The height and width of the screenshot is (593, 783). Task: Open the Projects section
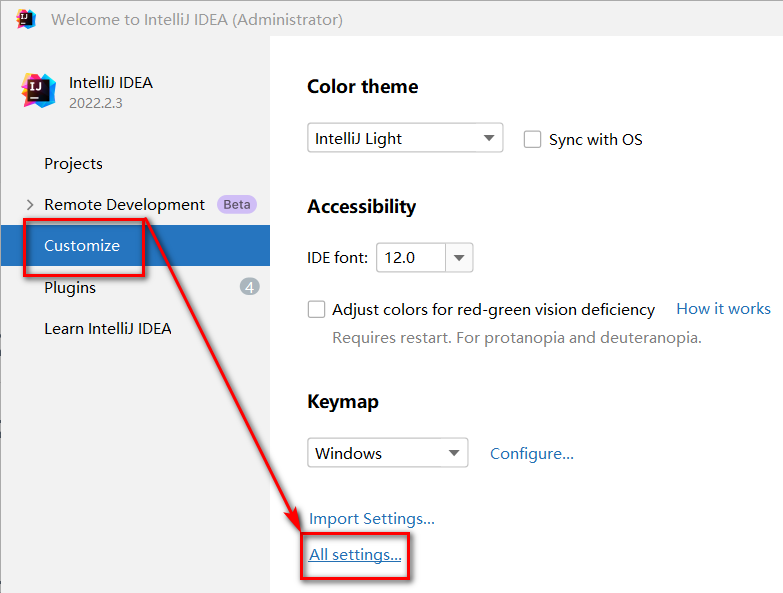point(73,163)
